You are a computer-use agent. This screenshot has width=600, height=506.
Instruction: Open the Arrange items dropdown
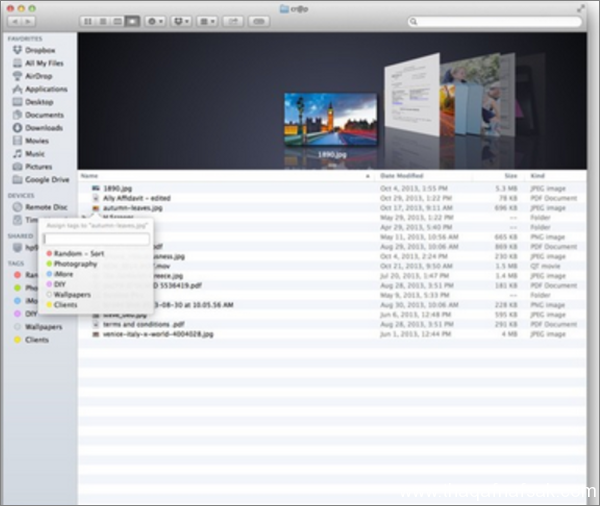point(207,21)
